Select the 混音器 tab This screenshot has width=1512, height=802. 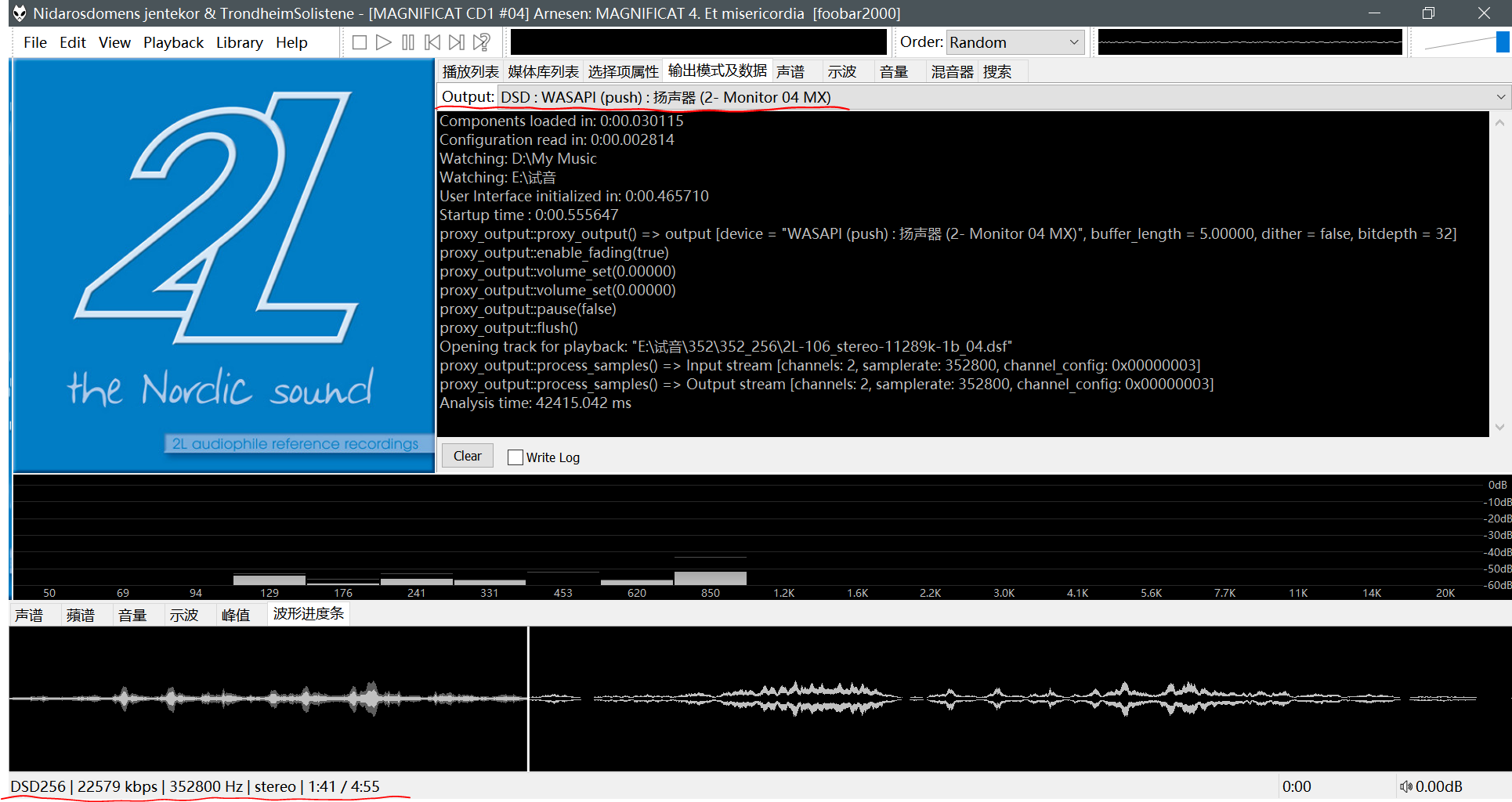(x=952, y=72)
